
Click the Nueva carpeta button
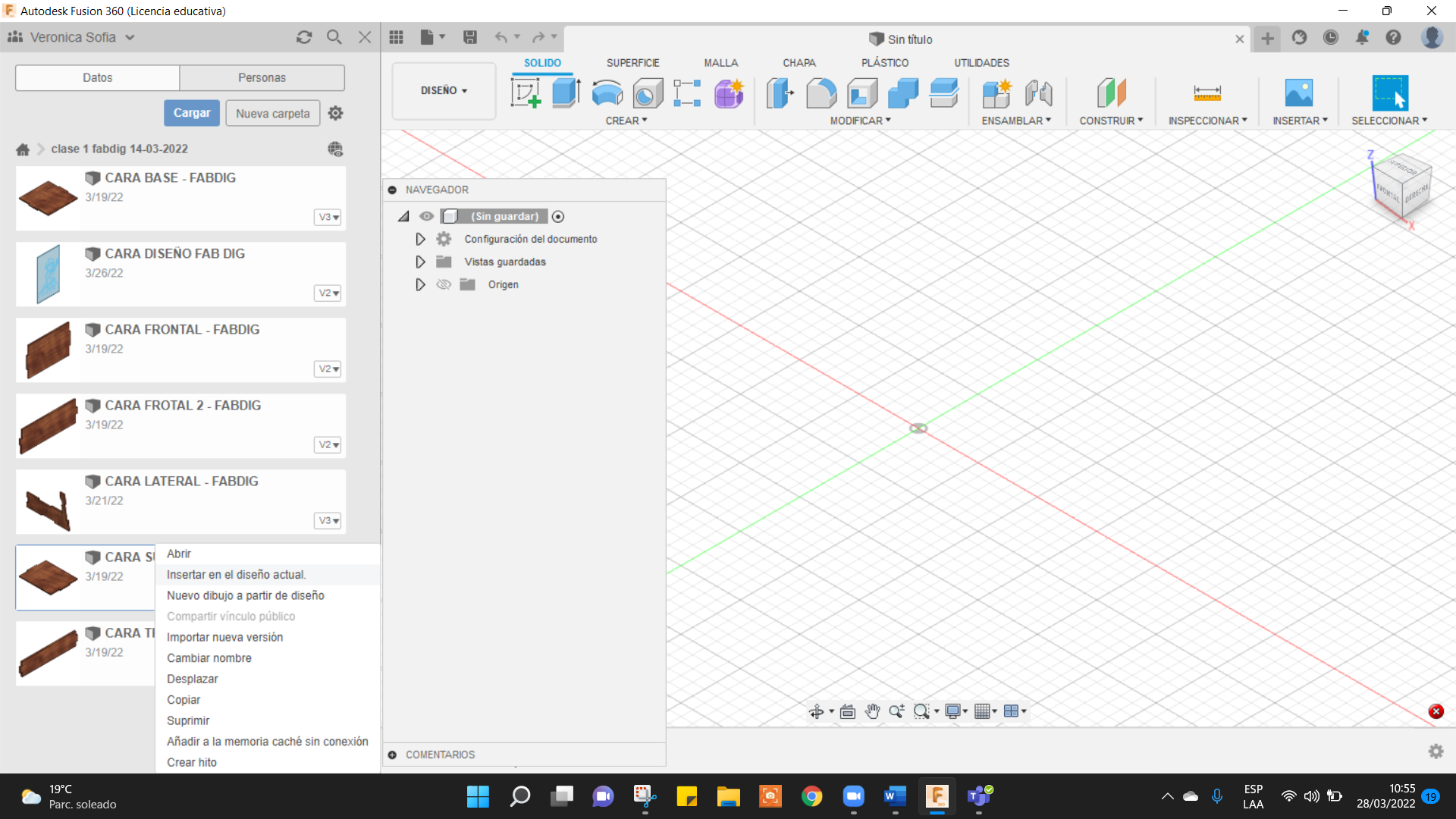click(x=272, y=113)
